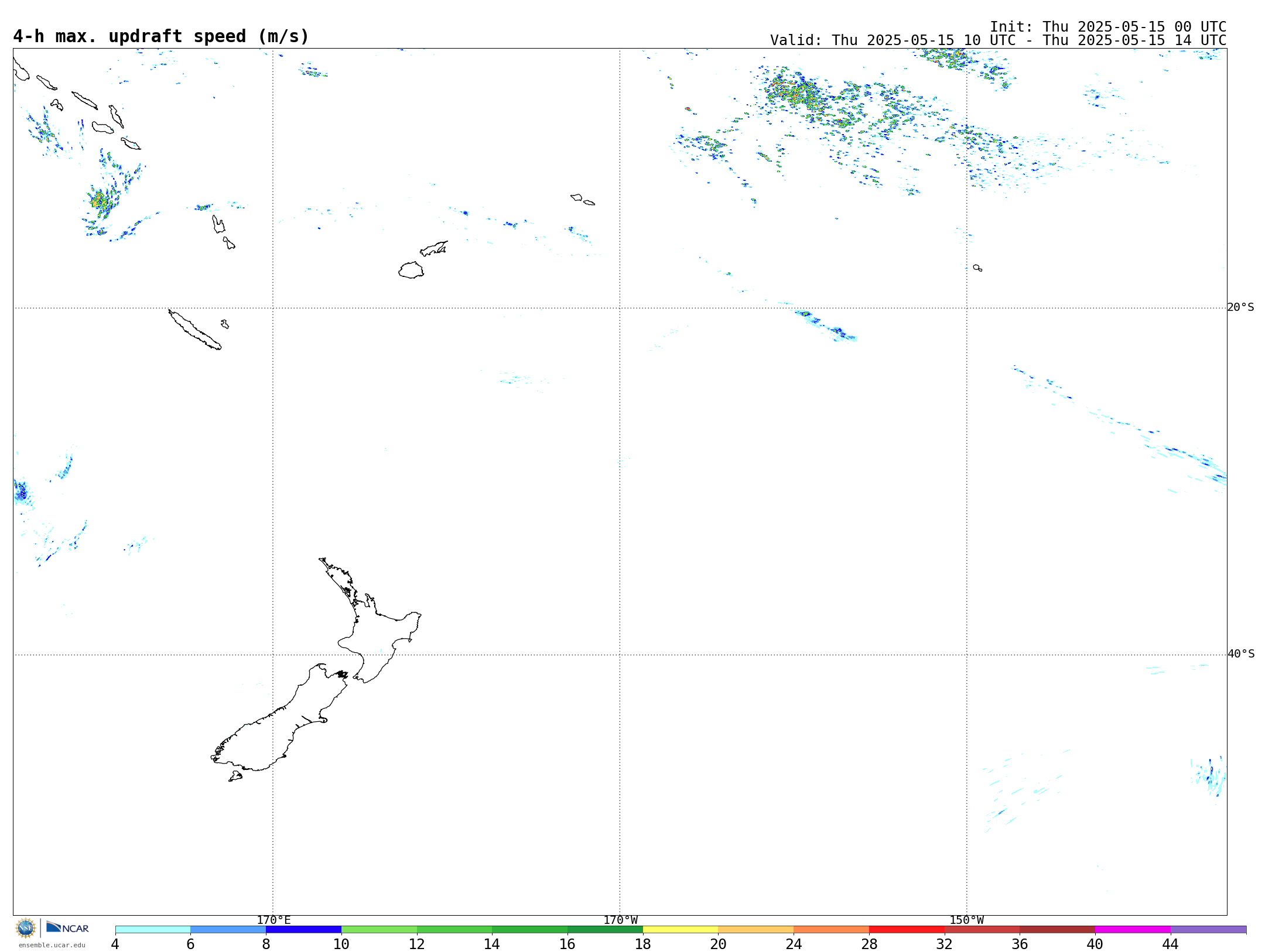Click the yellow 18–20 colorbar segment

681,929
